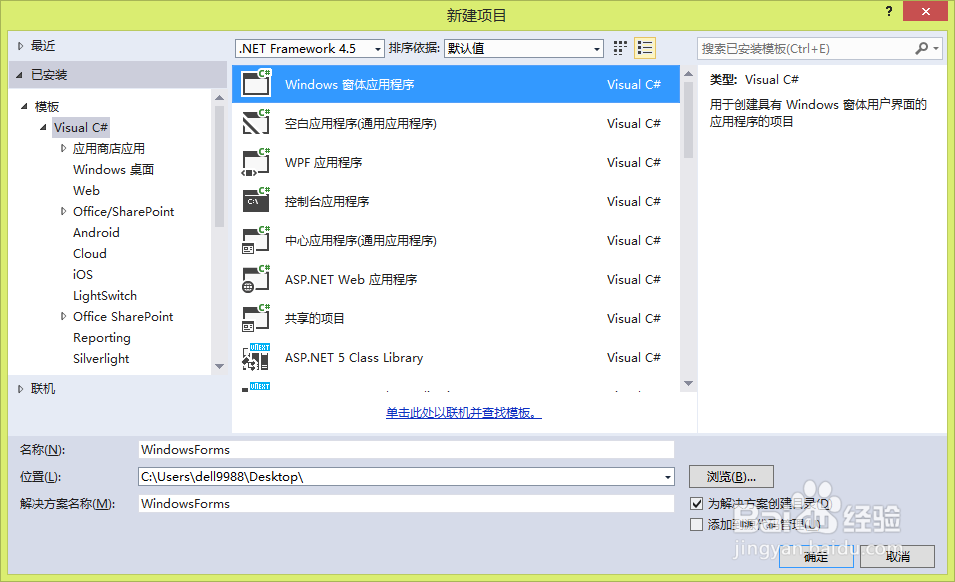This screenshot has height=582, width=955.
Task: Collapse the 已安装 section
Action: click(19, 75)
